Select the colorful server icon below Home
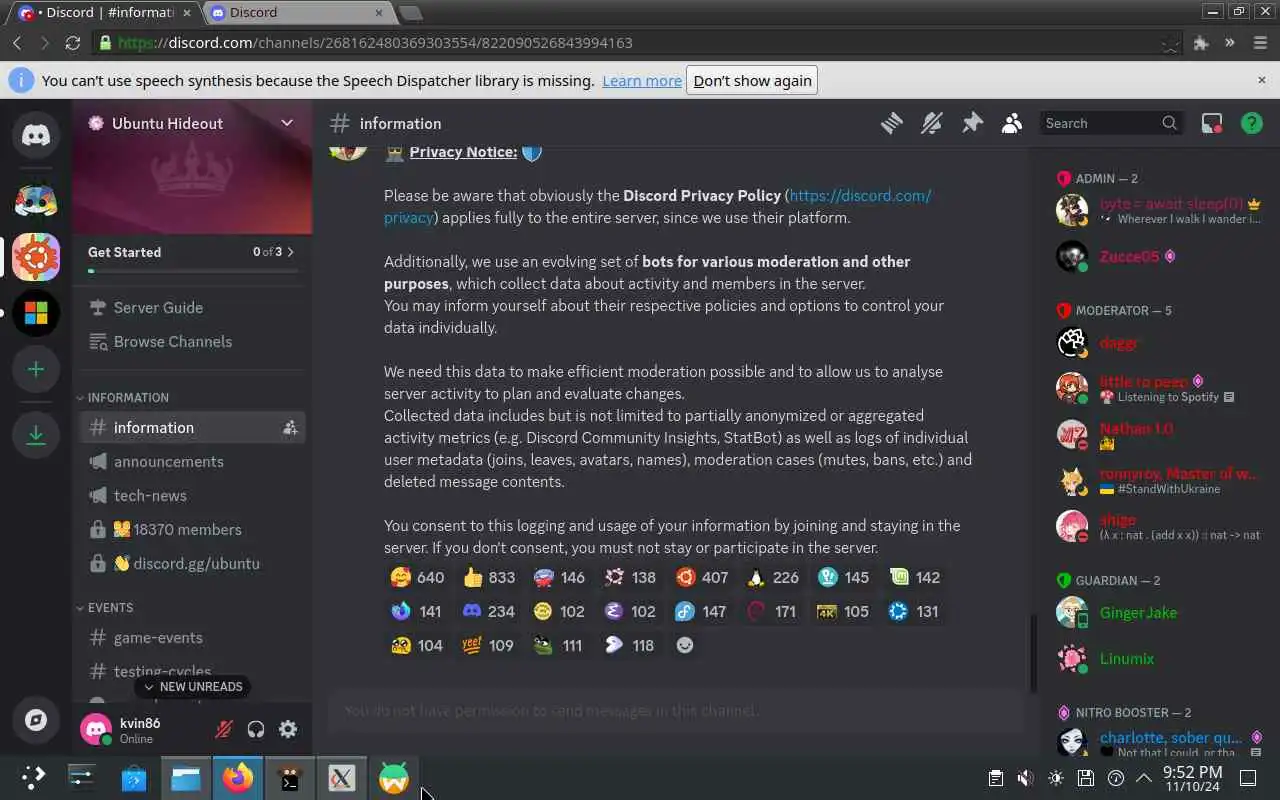 36,200
